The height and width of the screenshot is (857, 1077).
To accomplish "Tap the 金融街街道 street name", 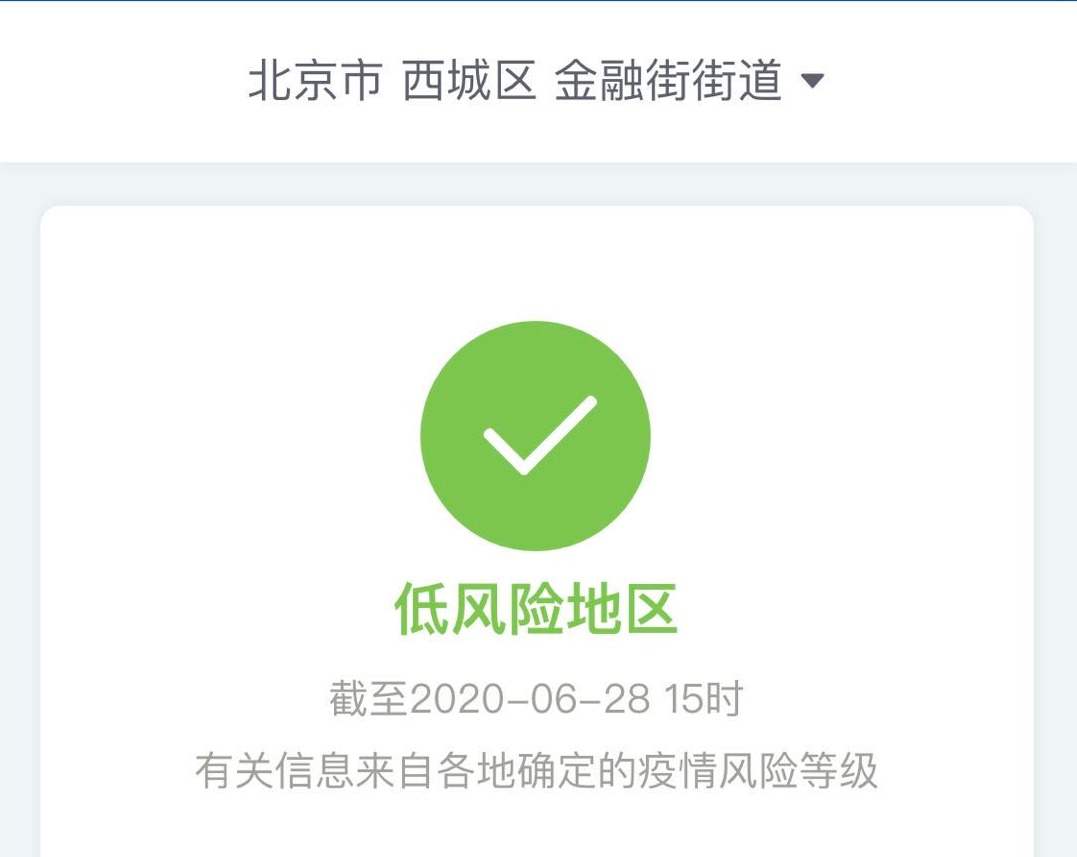I will [x=668, y=80].
